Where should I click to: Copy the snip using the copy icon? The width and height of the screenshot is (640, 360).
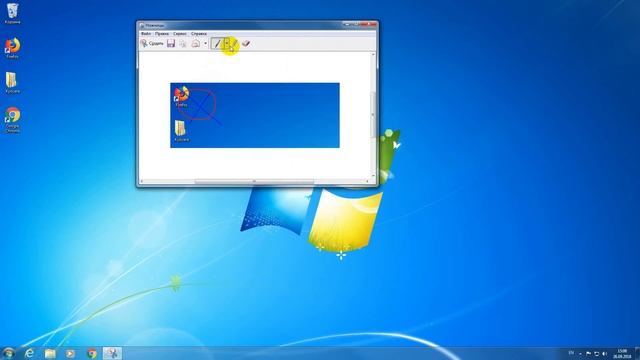(x=183, y=43)
